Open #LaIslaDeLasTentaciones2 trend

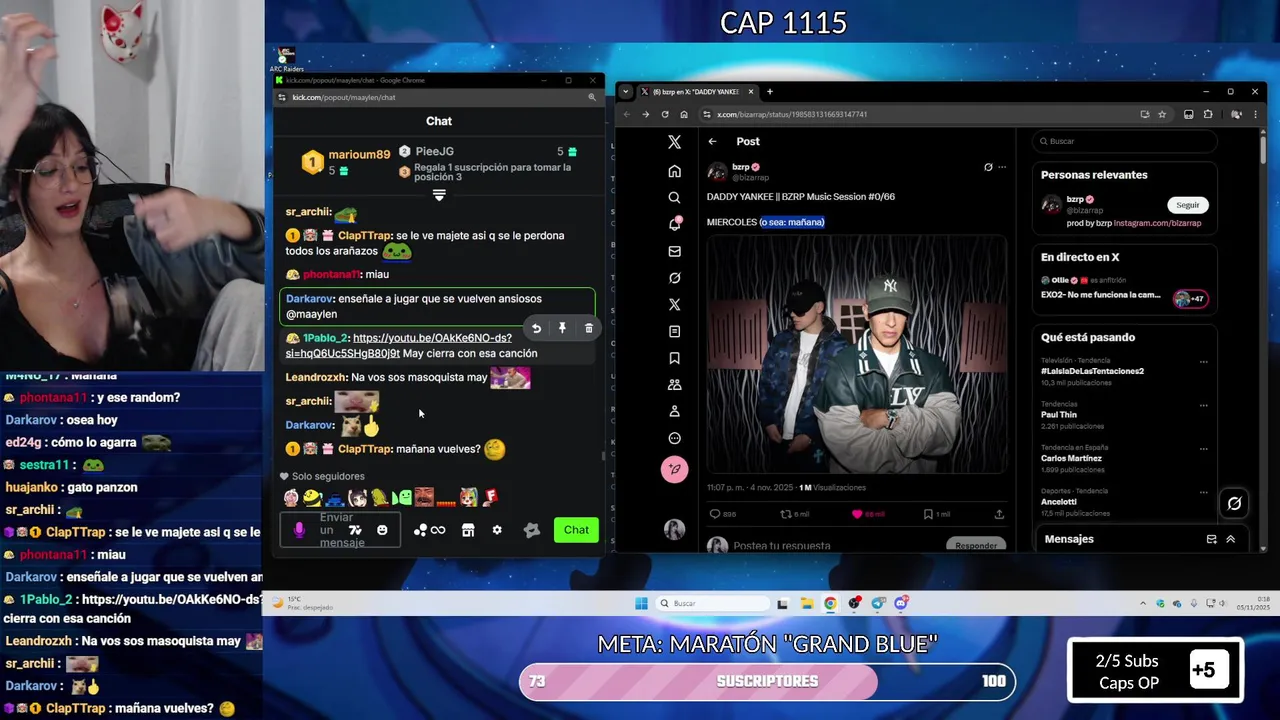[x=1092, y=371]
